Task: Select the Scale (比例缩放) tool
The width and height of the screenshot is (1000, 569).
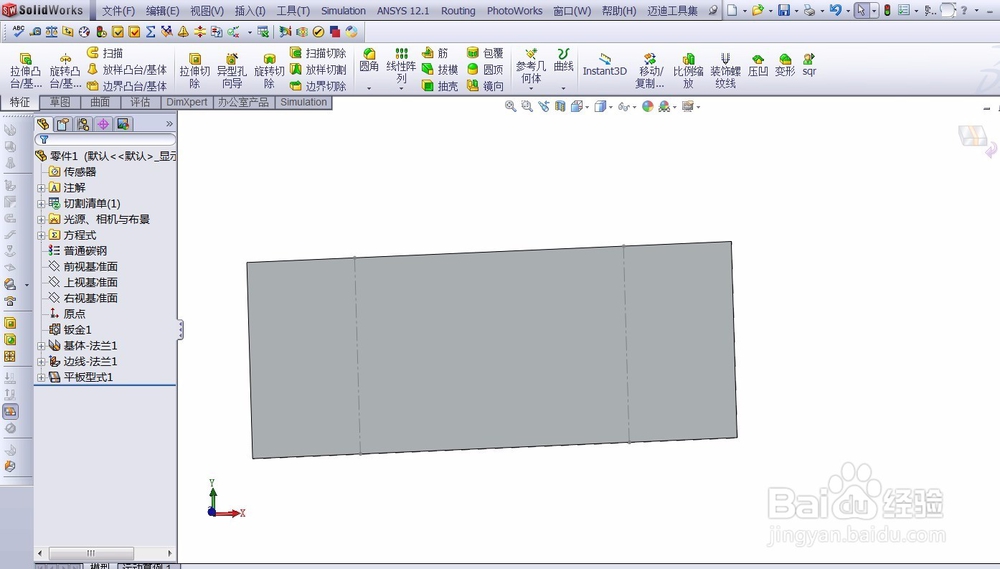Action: click(x=688, y=71)
